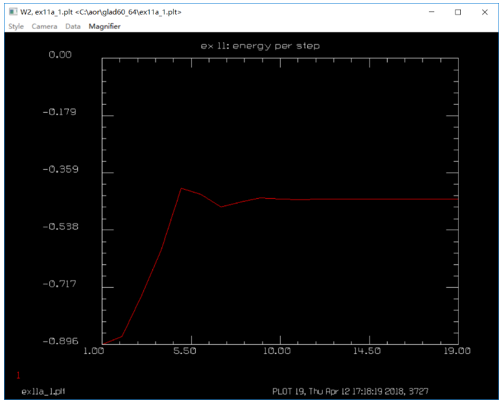Viewport: 502px width, 403px height.
Task: Click the 19.00 x-axis label
Action: [457, 351]
